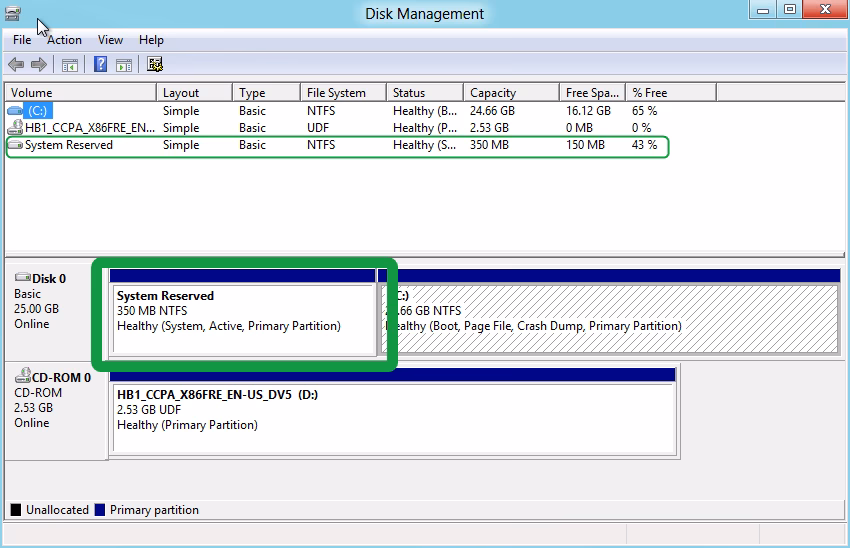Screen dimensions: 850x548
Task: Click the CD-ROM 0 label panel
Action: [x=56, y=411]
